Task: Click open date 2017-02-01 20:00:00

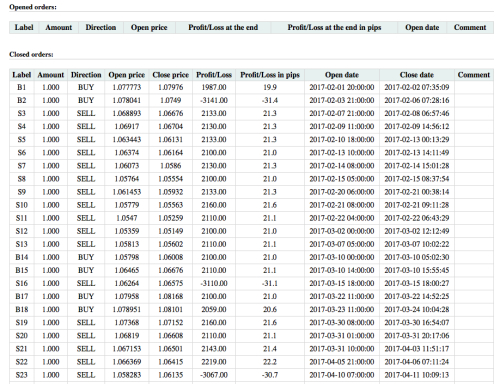Action: click(x=342, y=87)
